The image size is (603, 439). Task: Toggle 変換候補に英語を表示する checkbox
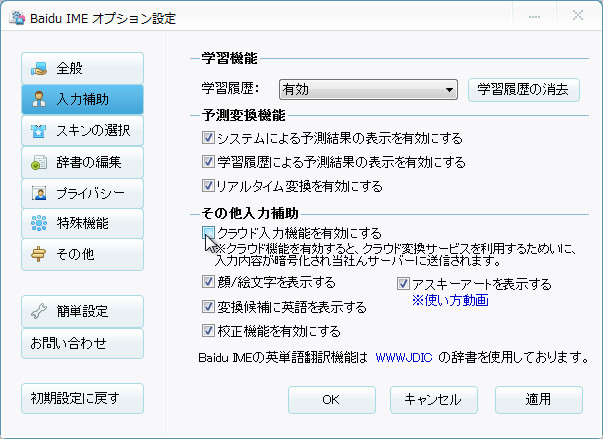[x=208, y=306]
